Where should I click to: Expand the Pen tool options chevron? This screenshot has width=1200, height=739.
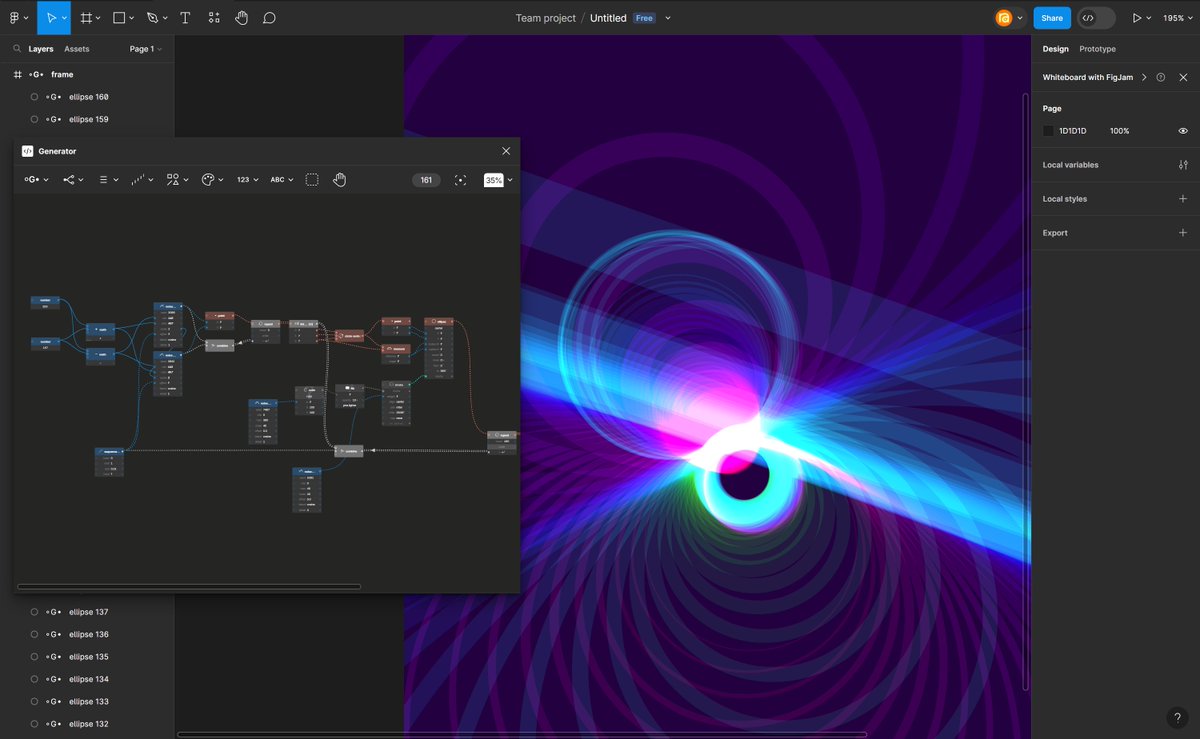(x=166, y=18)
